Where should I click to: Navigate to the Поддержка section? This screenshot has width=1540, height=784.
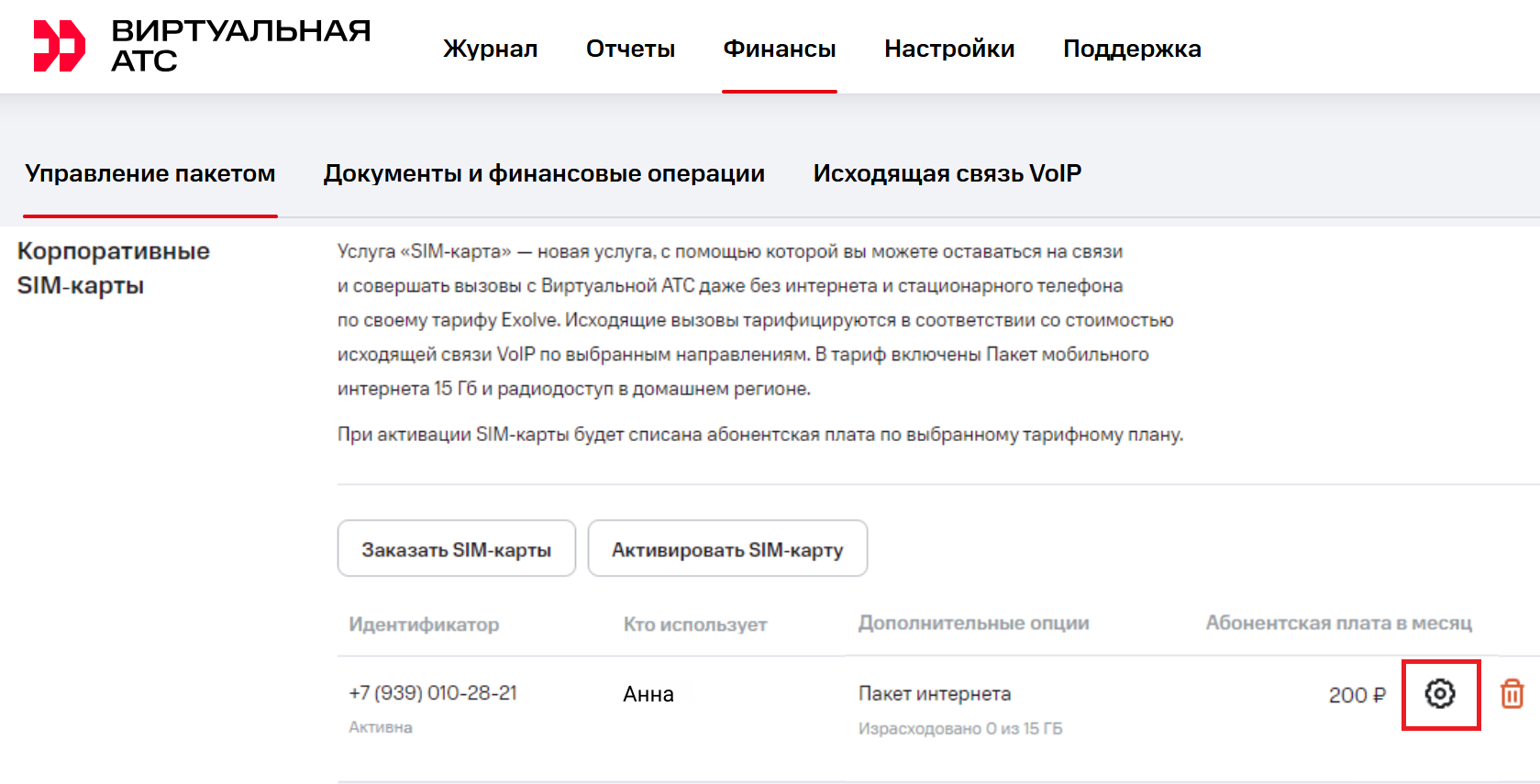click(x=1131, y=49)
